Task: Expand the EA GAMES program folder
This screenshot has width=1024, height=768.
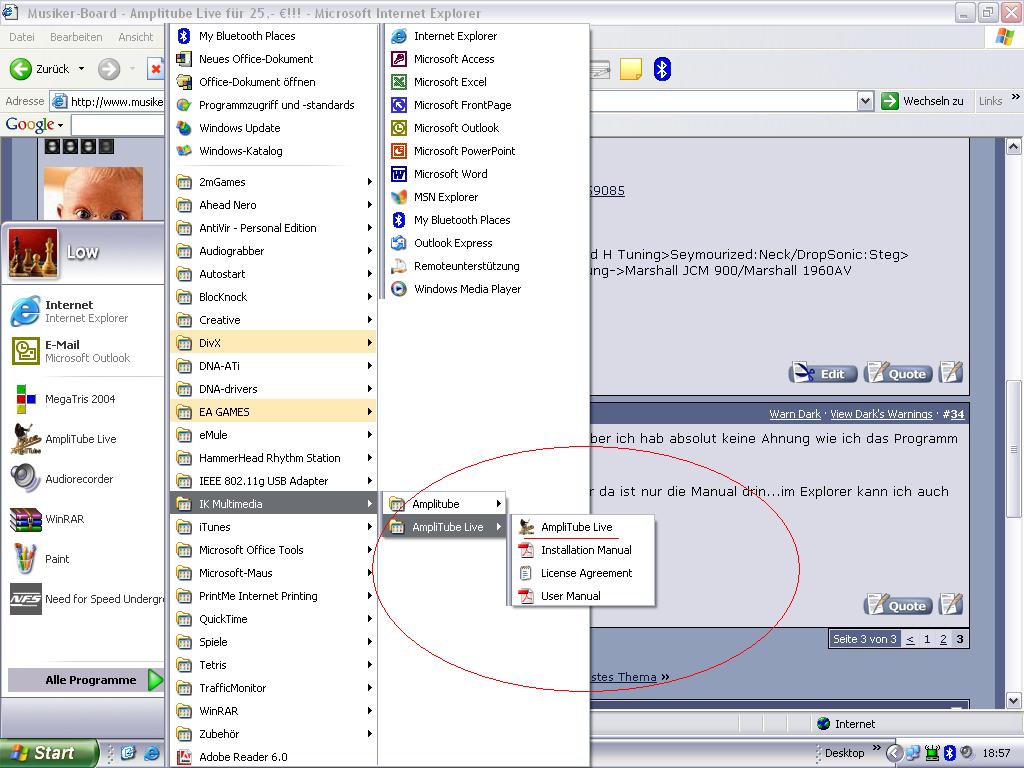Action: pos(274,411)
